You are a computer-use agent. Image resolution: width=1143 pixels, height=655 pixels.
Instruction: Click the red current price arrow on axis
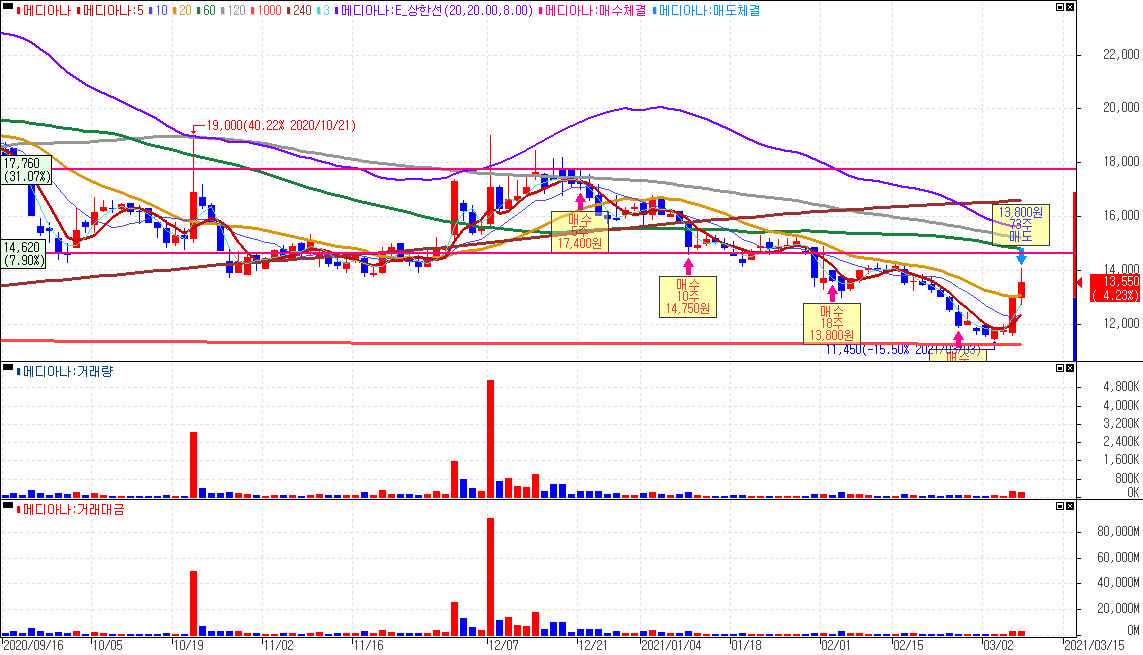1079,282
